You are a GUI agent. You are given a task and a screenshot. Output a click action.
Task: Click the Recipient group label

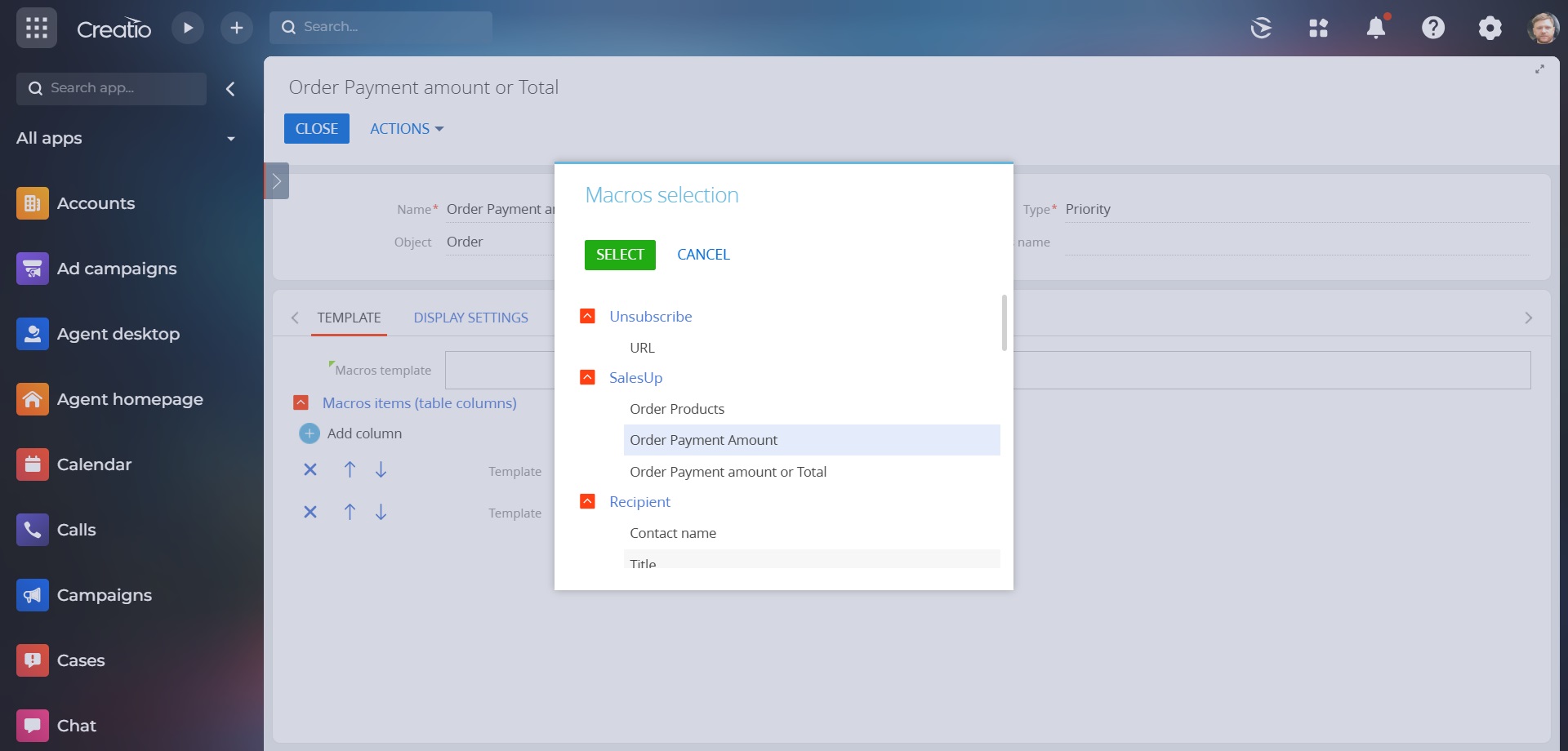click(639, 502)
